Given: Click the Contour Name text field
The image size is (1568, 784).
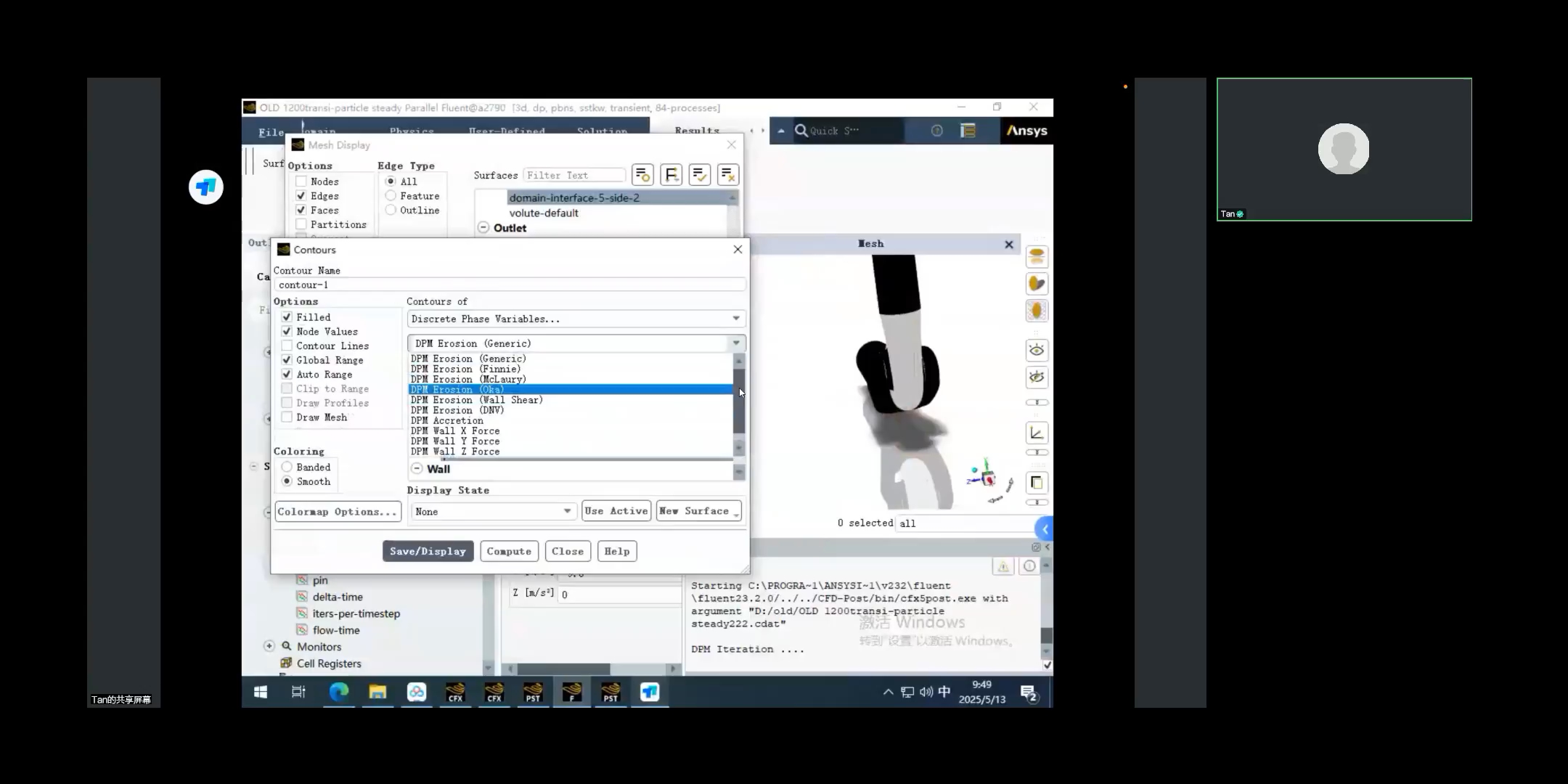Looking at the screenshot, I should [x=510, y=285].
